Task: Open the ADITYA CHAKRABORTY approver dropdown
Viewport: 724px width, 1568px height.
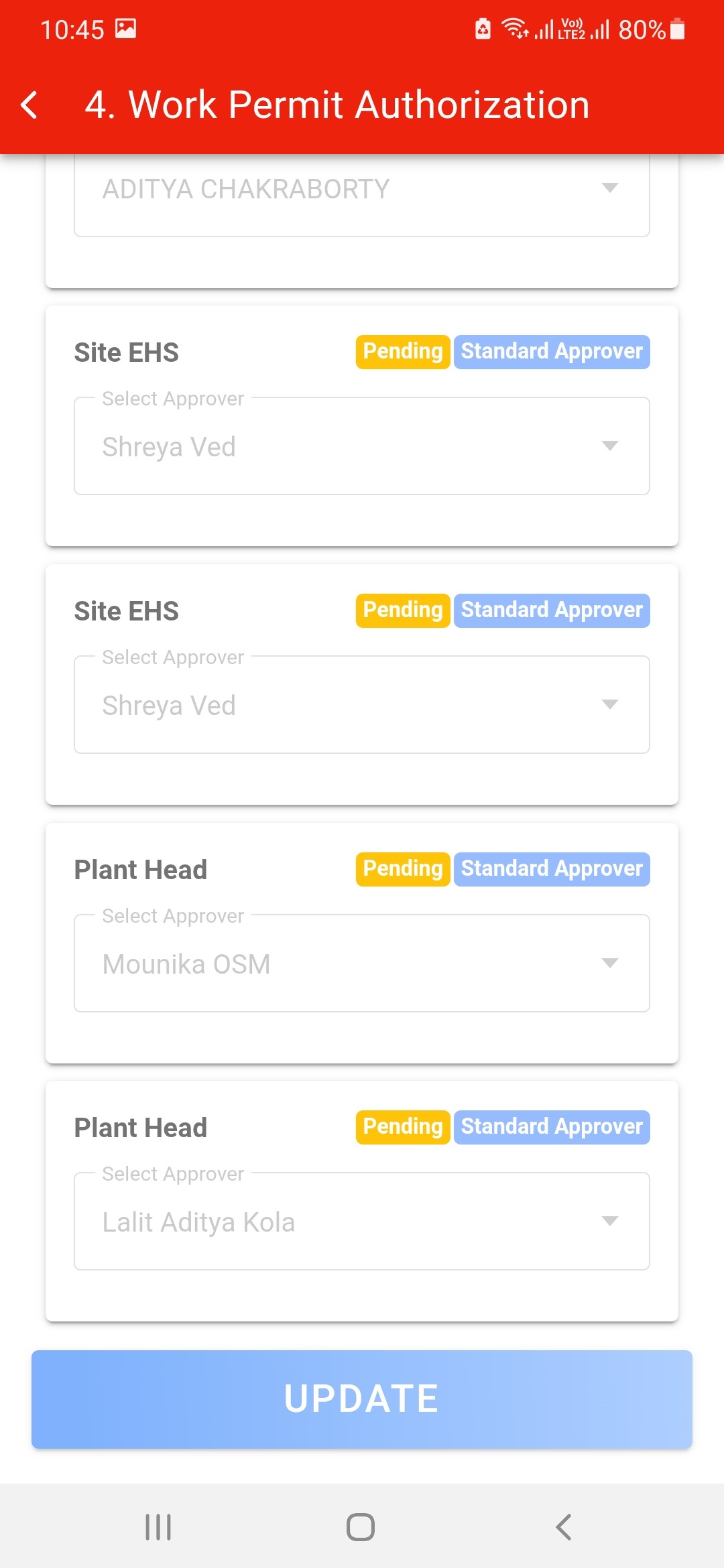Action: pos(361,190)
